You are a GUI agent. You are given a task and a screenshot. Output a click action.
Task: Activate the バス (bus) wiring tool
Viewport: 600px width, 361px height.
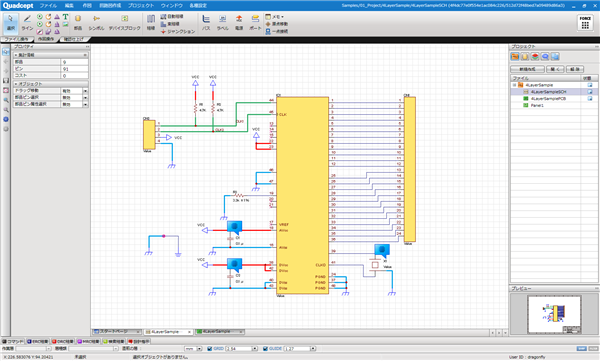click(206, 23)
